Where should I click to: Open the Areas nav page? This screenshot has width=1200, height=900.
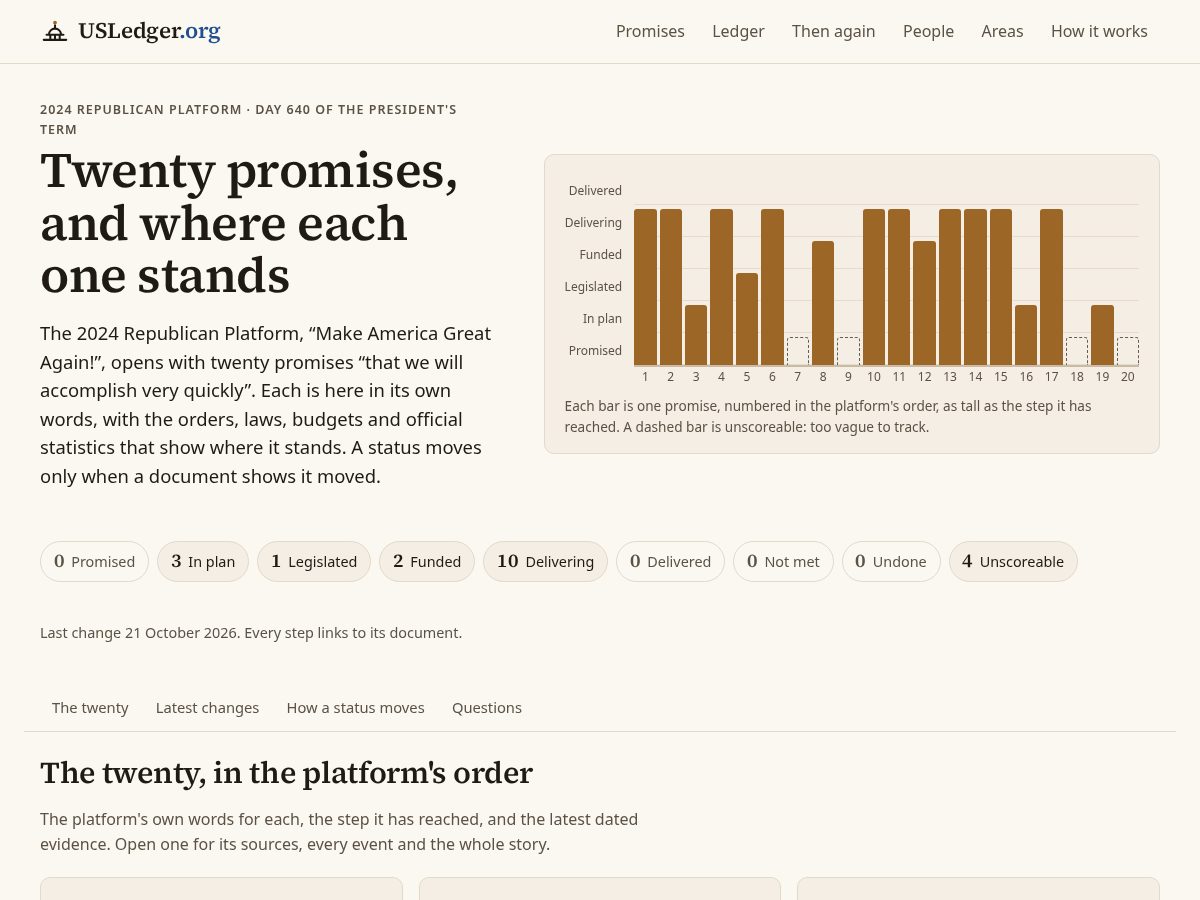1002,31
